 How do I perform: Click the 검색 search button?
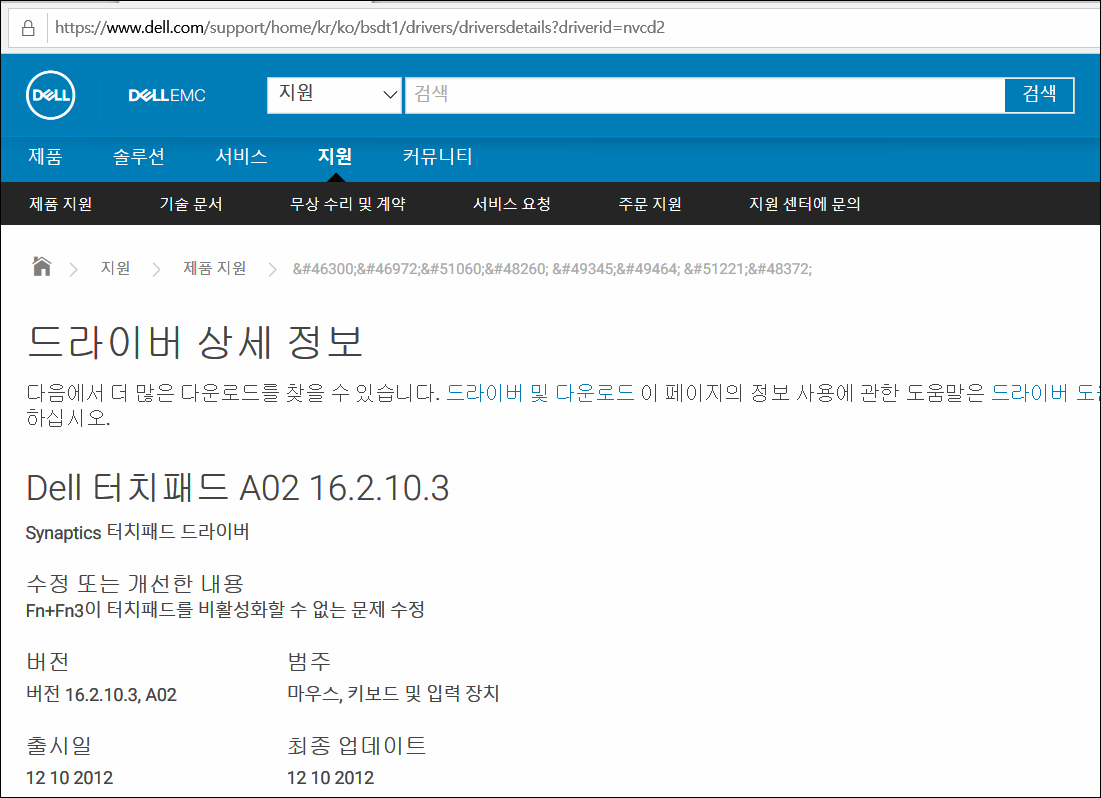[x=1039, y=95]
